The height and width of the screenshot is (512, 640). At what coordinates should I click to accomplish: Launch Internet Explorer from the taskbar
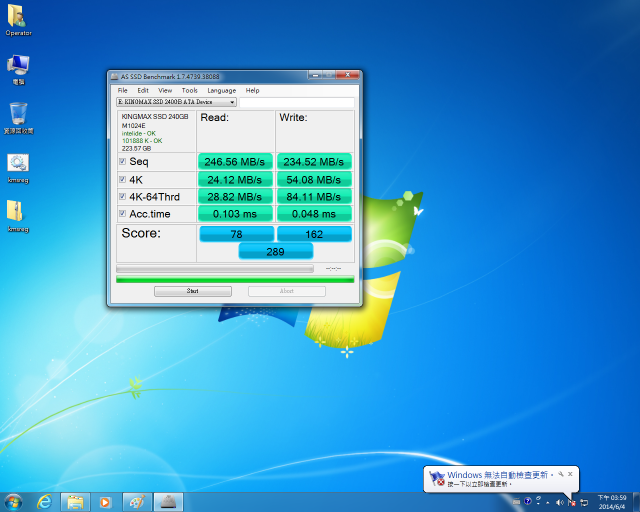(44, 502)
